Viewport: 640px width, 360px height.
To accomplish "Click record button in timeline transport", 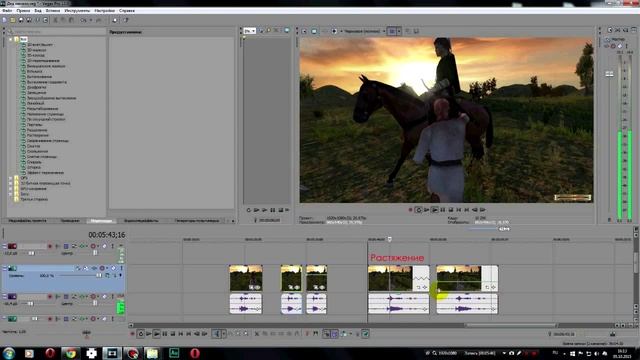I will (132, 334).
